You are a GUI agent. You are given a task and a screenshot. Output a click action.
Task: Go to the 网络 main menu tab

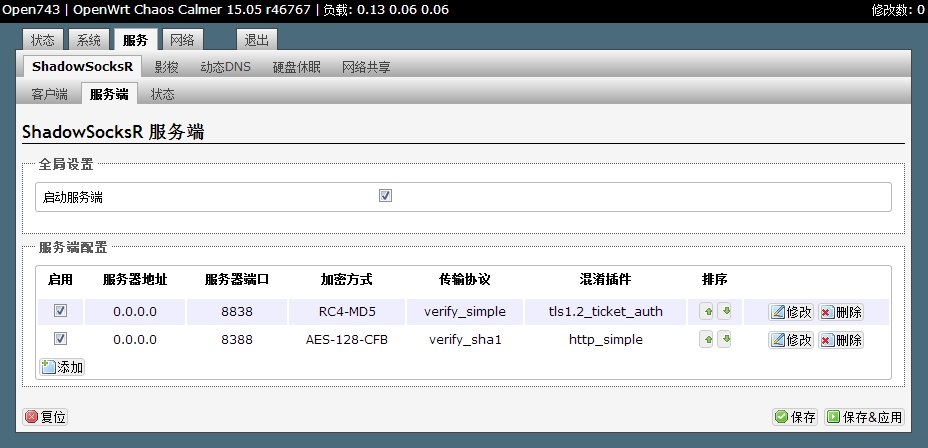[x=182, y=40]
